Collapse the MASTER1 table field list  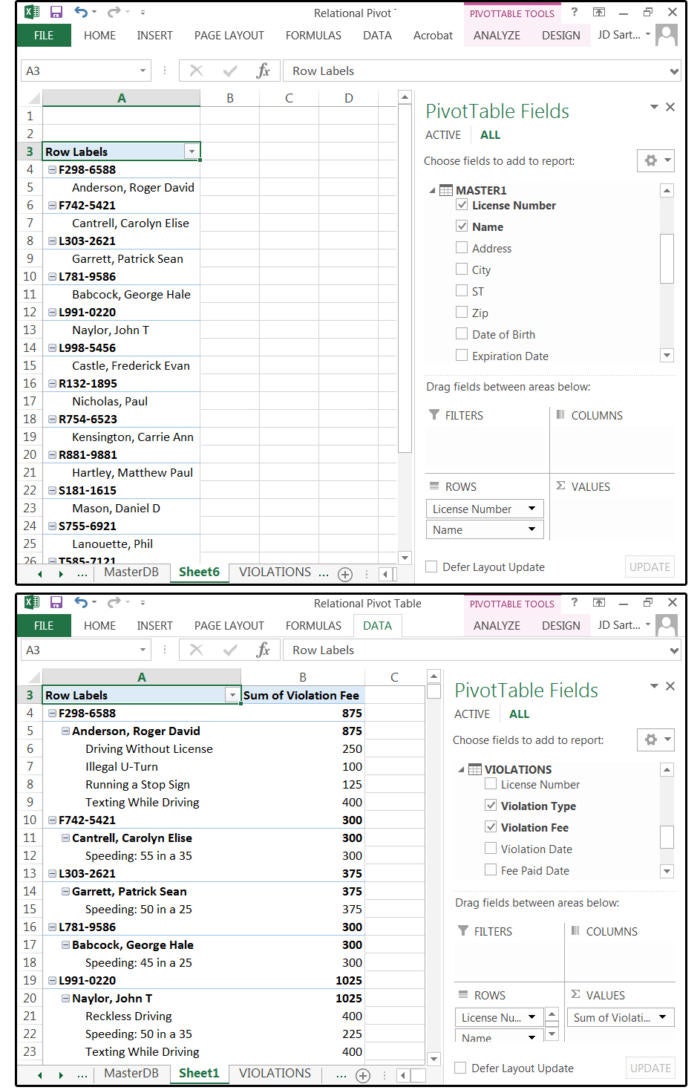pos(432,190)
